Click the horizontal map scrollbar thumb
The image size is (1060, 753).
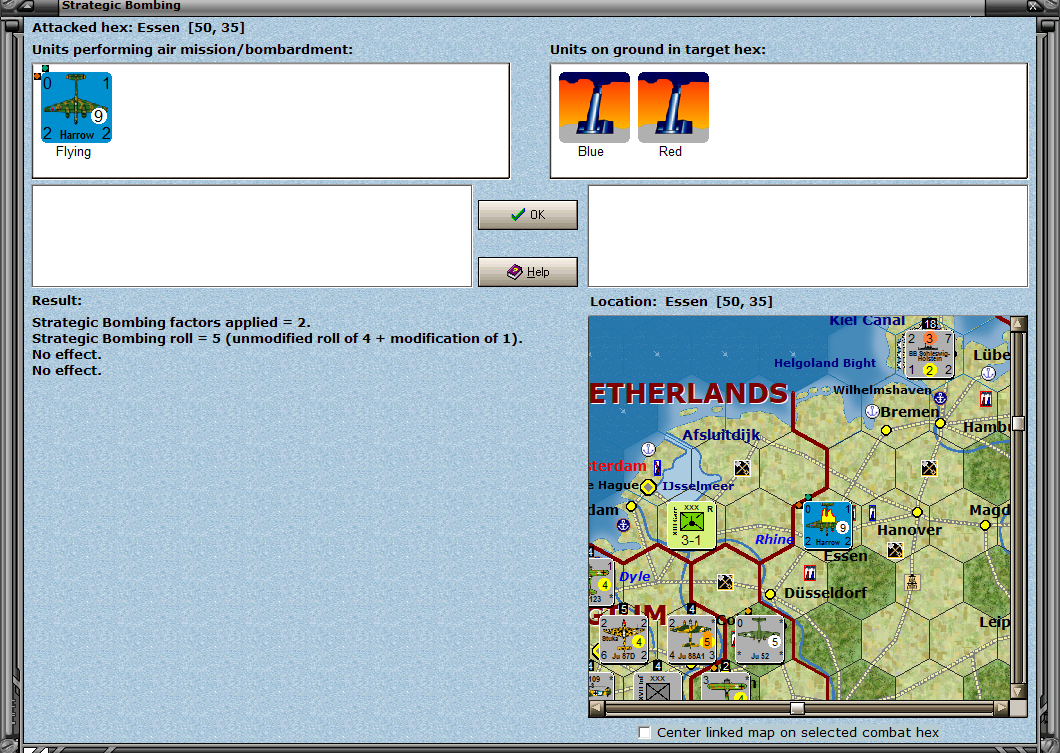click(797, 708)
